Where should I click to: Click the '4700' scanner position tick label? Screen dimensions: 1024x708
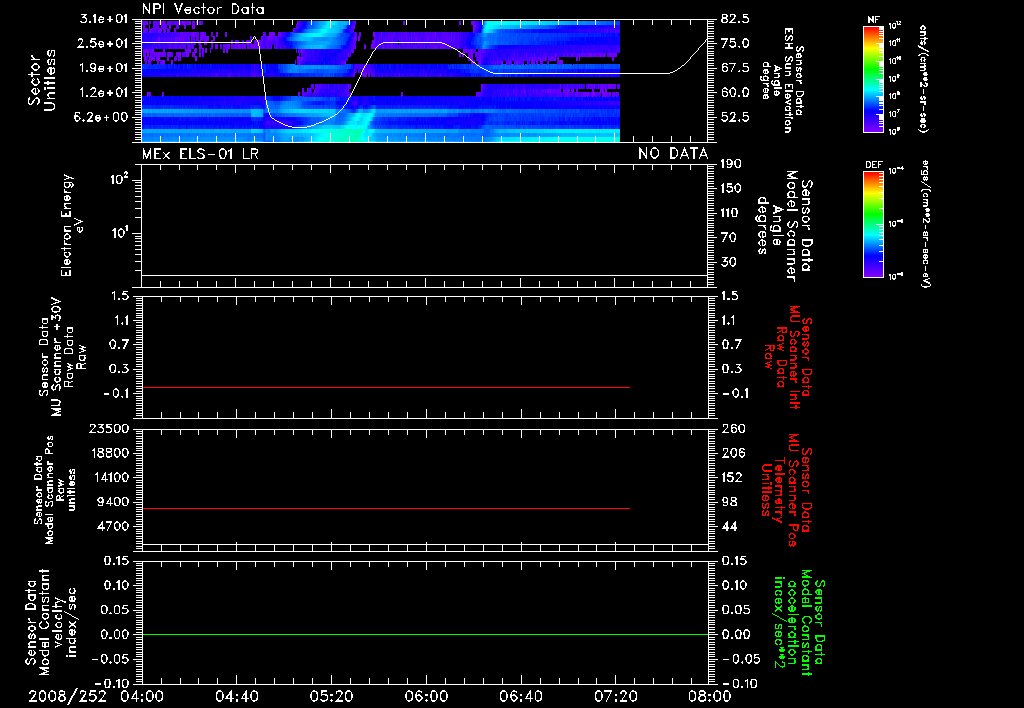[x=112, y=526]
